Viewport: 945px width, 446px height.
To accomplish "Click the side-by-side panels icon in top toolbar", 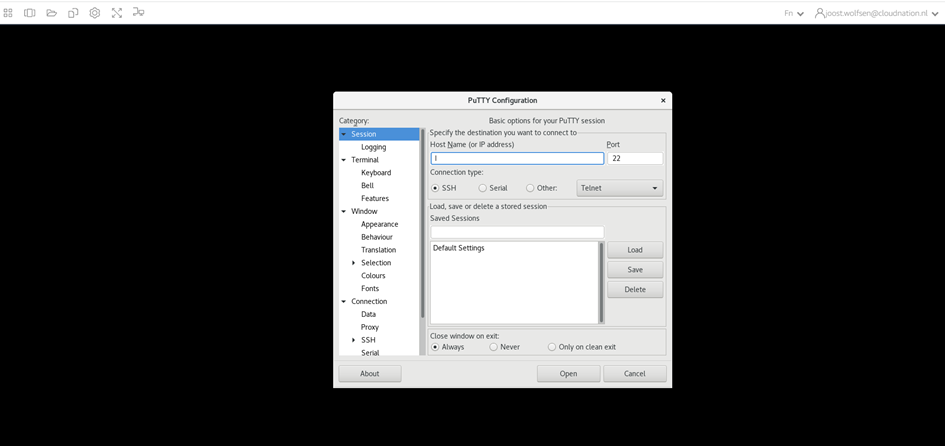I will point(29,13).
